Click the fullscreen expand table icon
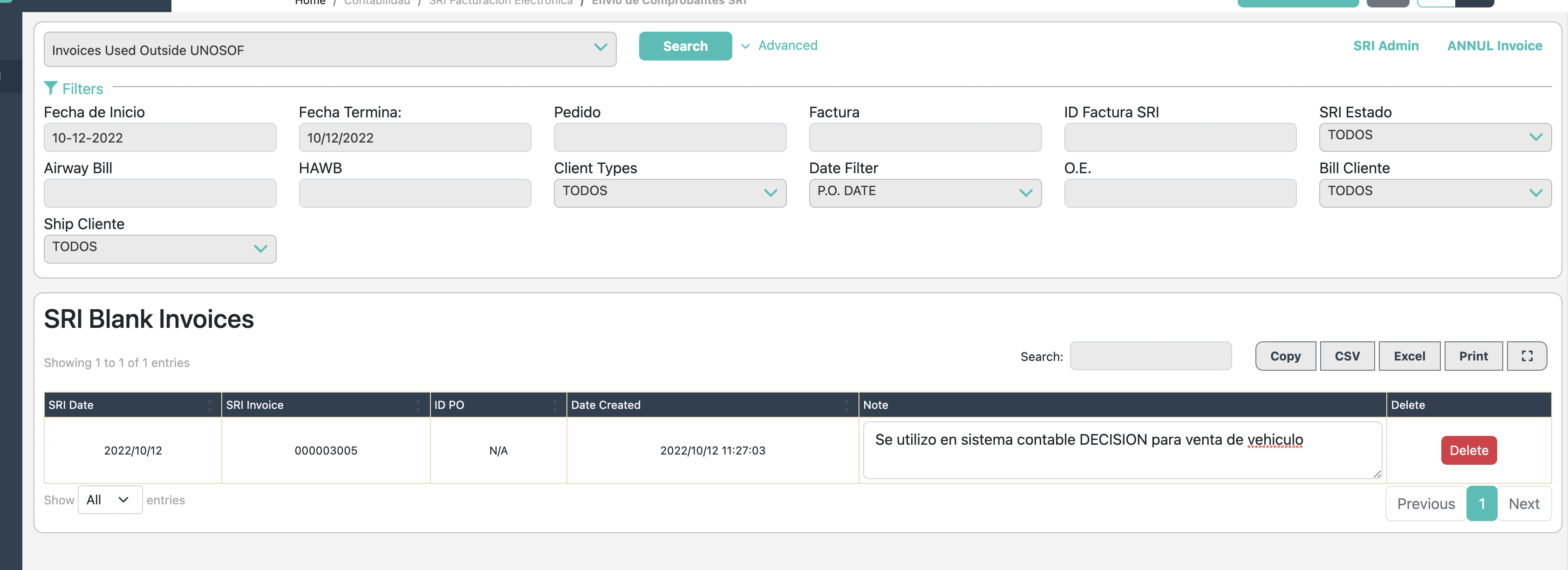This screenshot has height=570, width=1568. [x=1526, y=356]
